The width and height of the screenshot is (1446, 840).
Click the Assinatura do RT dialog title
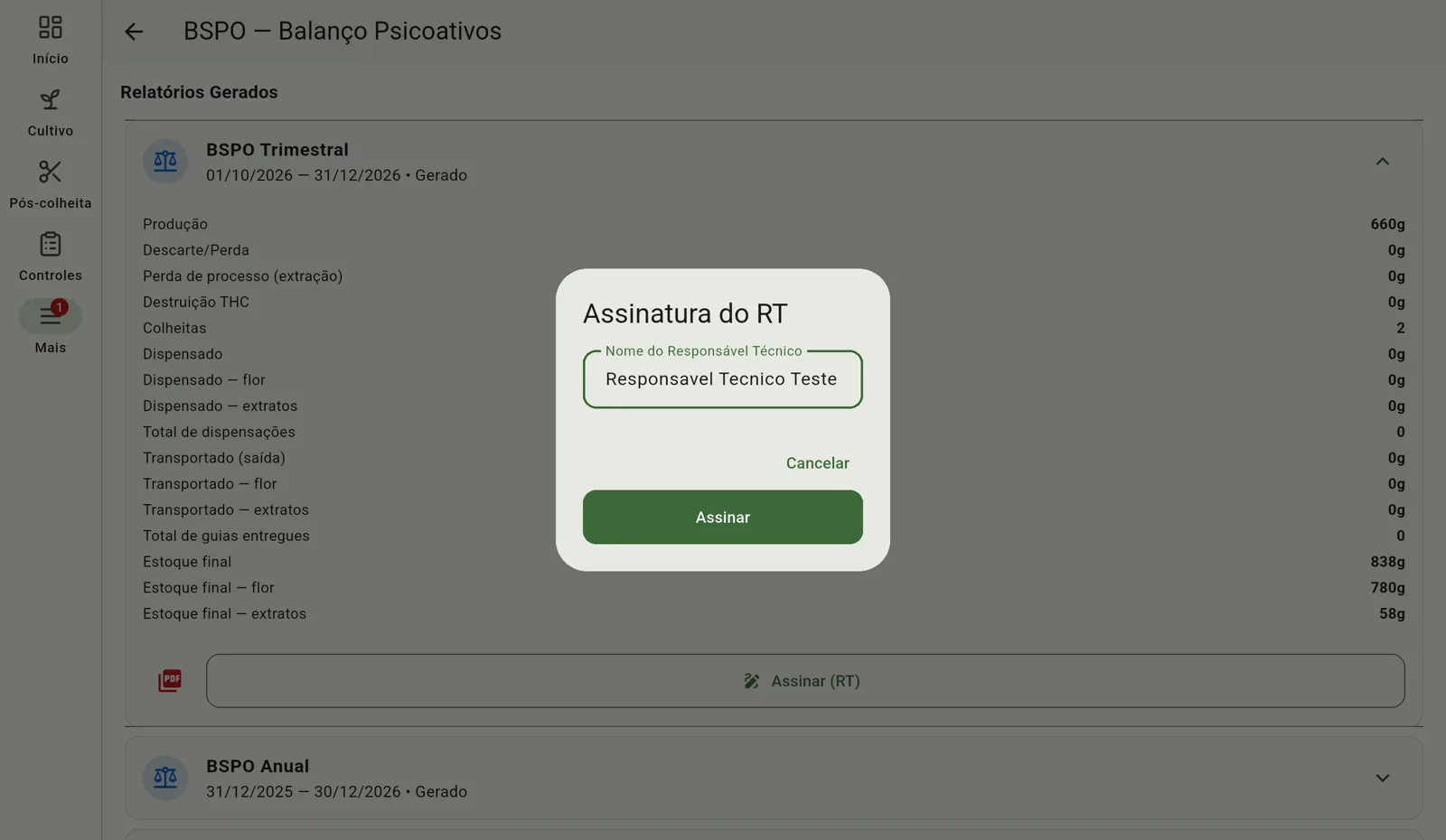(685, 313)
